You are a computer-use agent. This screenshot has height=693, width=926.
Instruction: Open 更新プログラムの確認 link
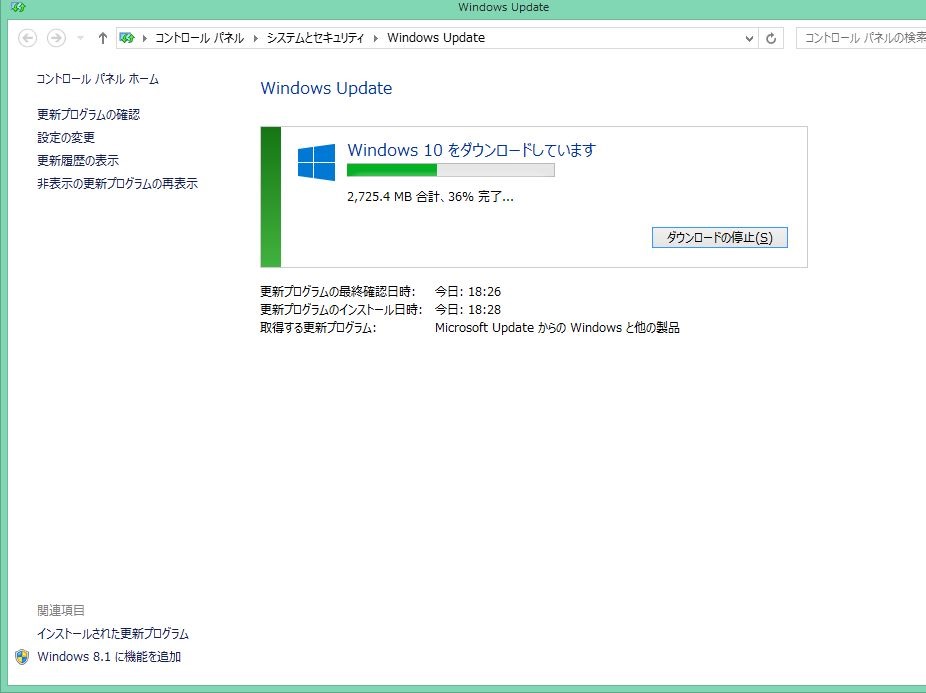click(x=89, y=115)
